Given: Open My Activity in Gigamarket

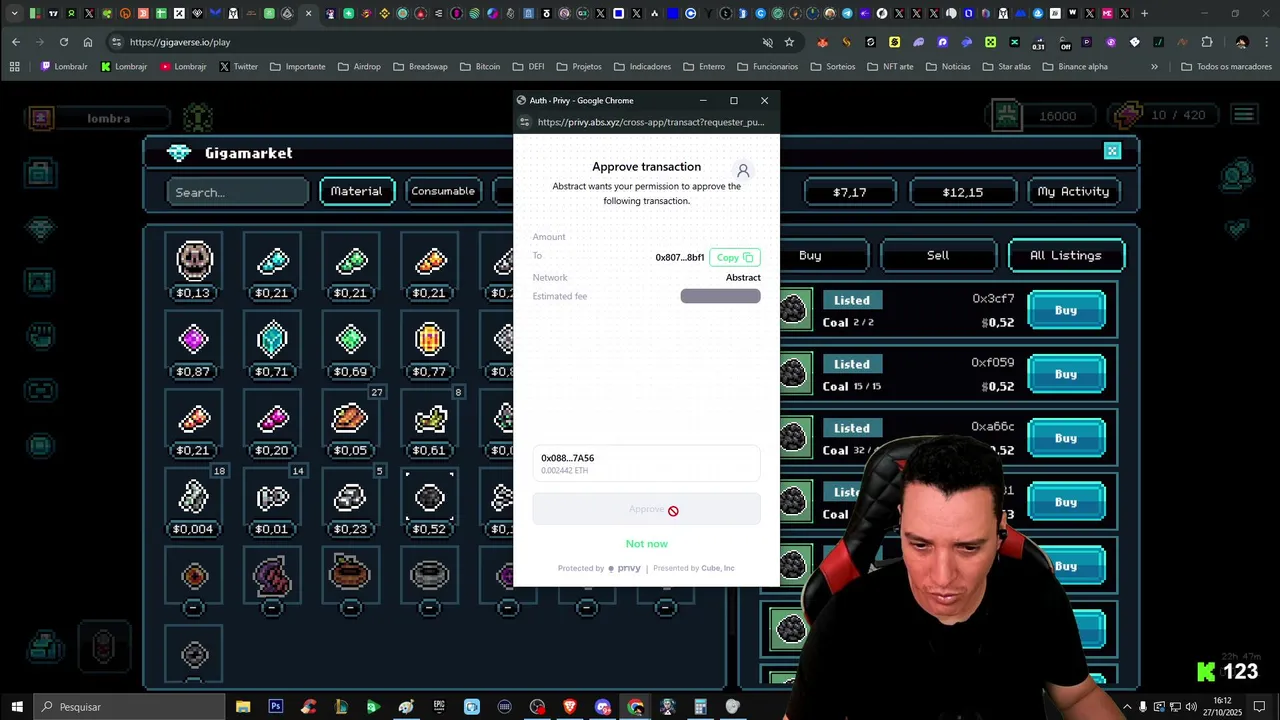Looking at the screenshot, I should (1073, 191).
